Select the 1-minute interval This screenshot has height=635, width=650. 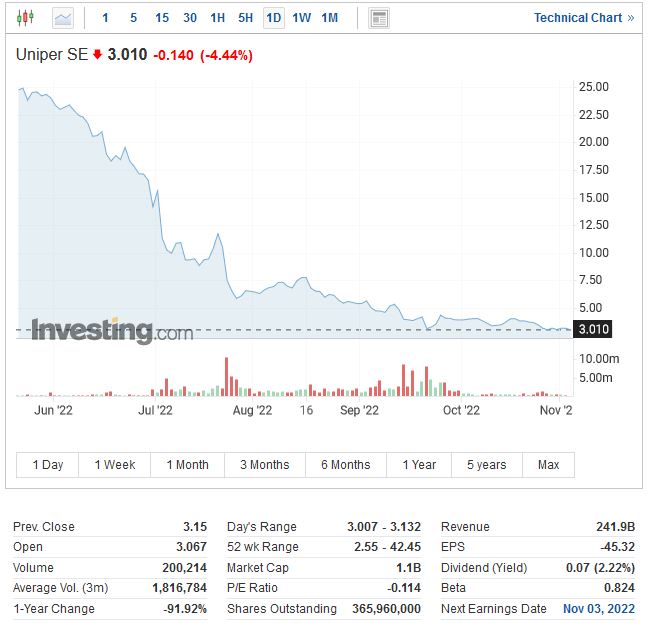point(105,18)
